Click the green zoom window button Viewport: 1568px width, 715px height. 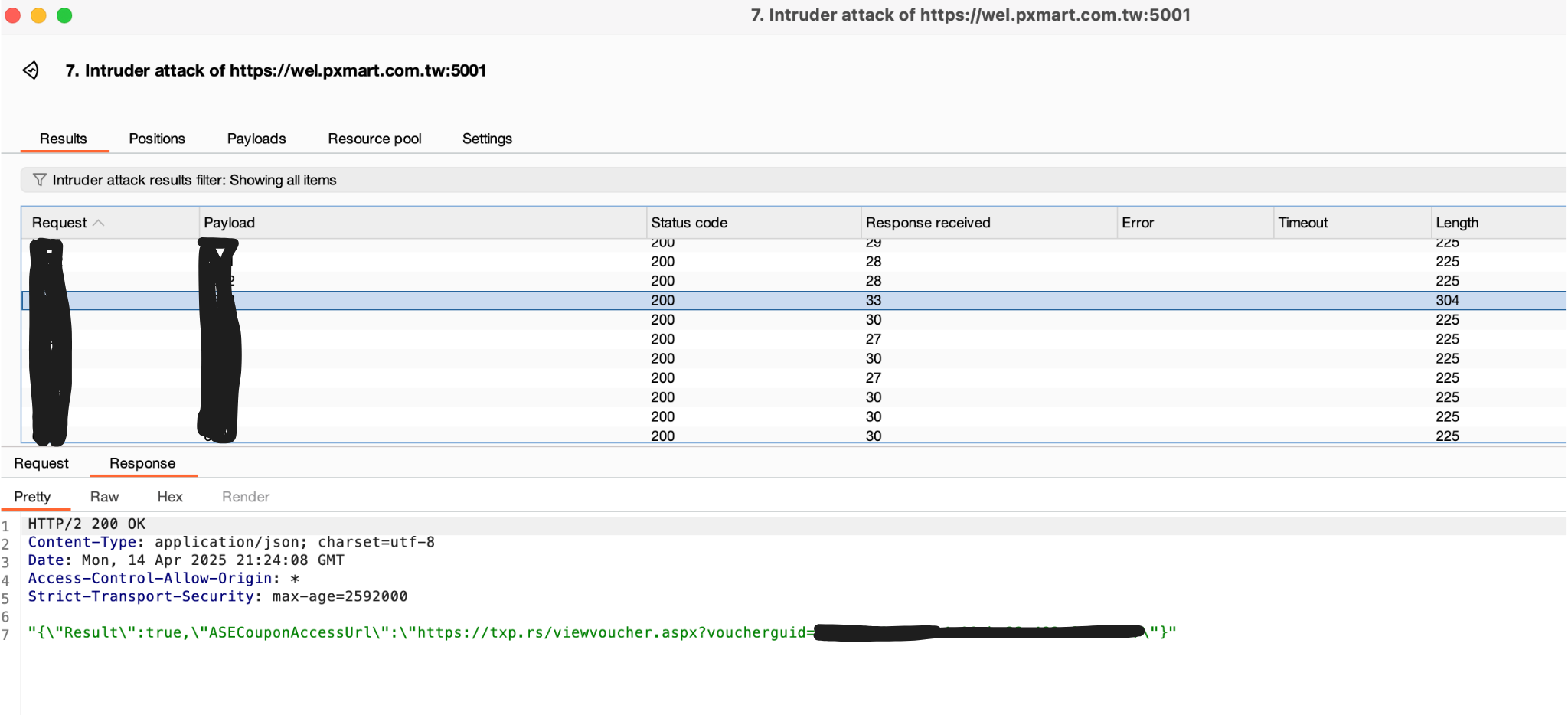coord(64,15)
